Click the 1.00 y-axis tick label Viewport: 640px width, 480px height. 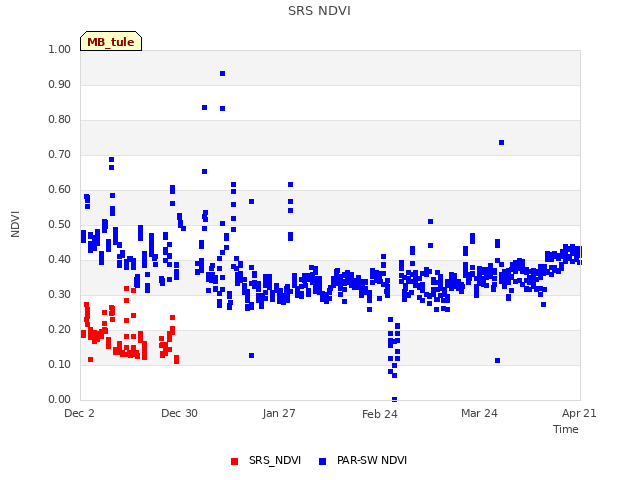pos(60,49)
